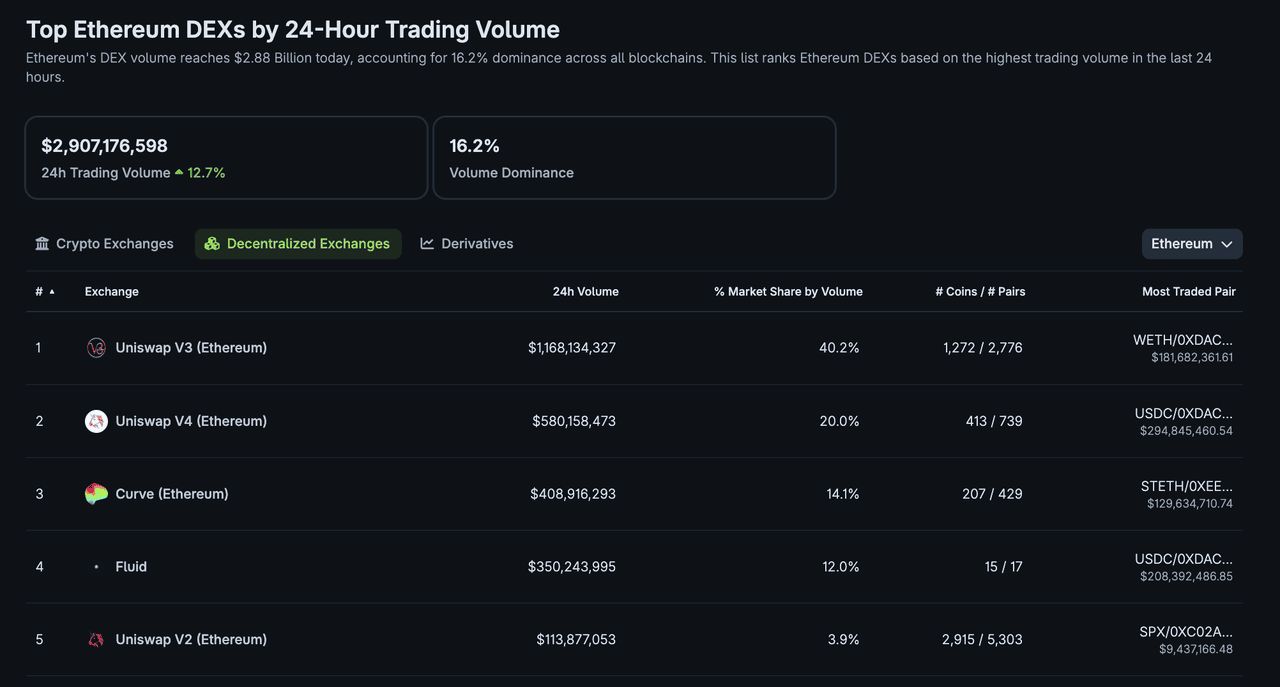
Task: Click the chart icon beside Derivatives
Action: point(427,244)
